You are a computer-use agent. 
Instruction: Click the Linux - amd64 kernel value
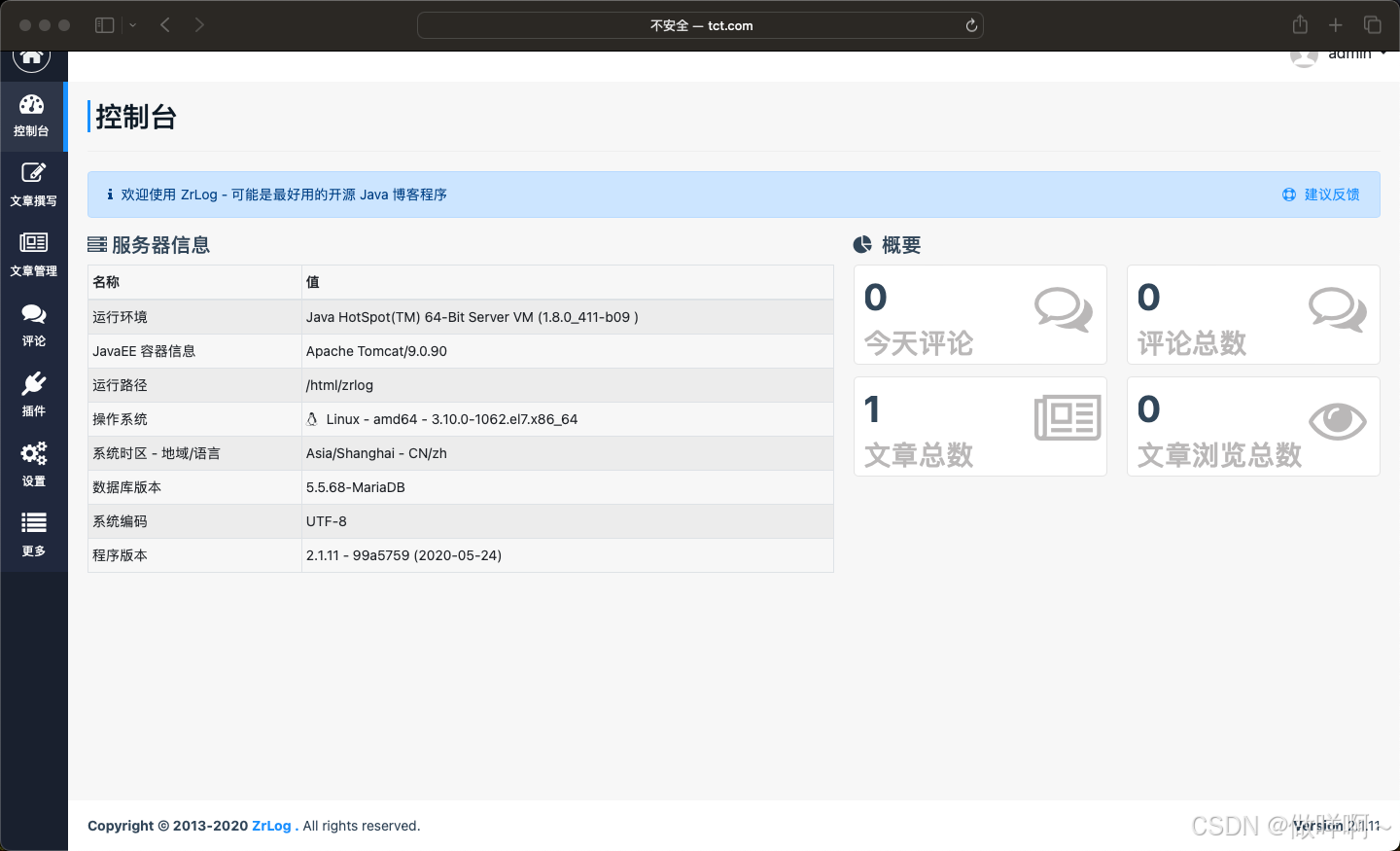tap(452, 419)
